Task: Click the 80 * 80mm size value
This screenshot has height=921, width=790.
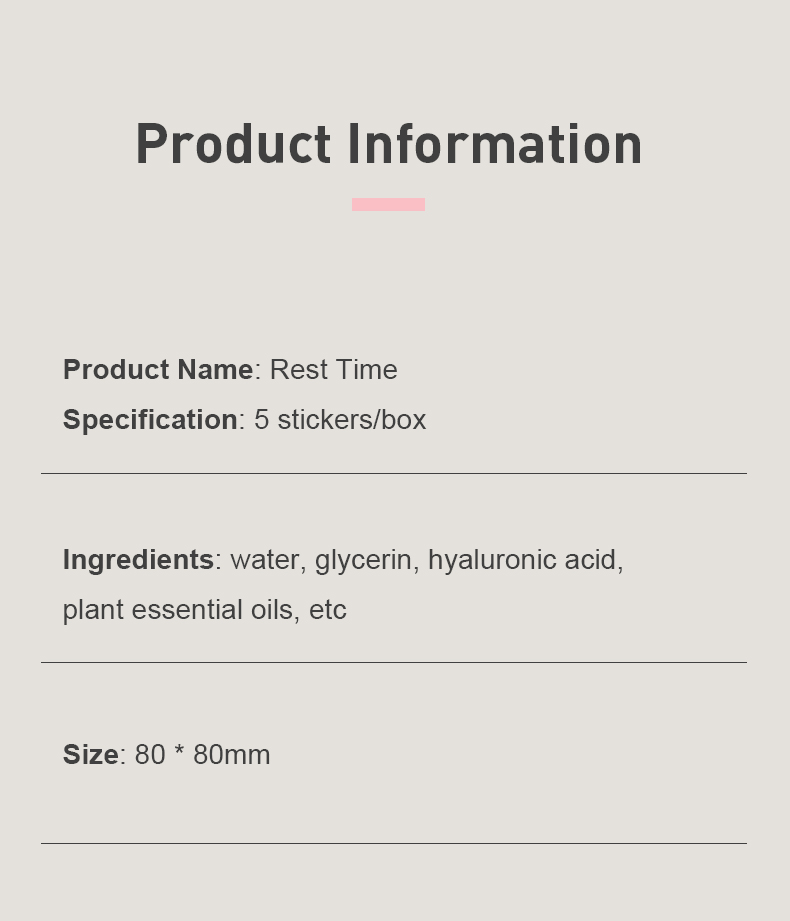Action: point(202,755)
